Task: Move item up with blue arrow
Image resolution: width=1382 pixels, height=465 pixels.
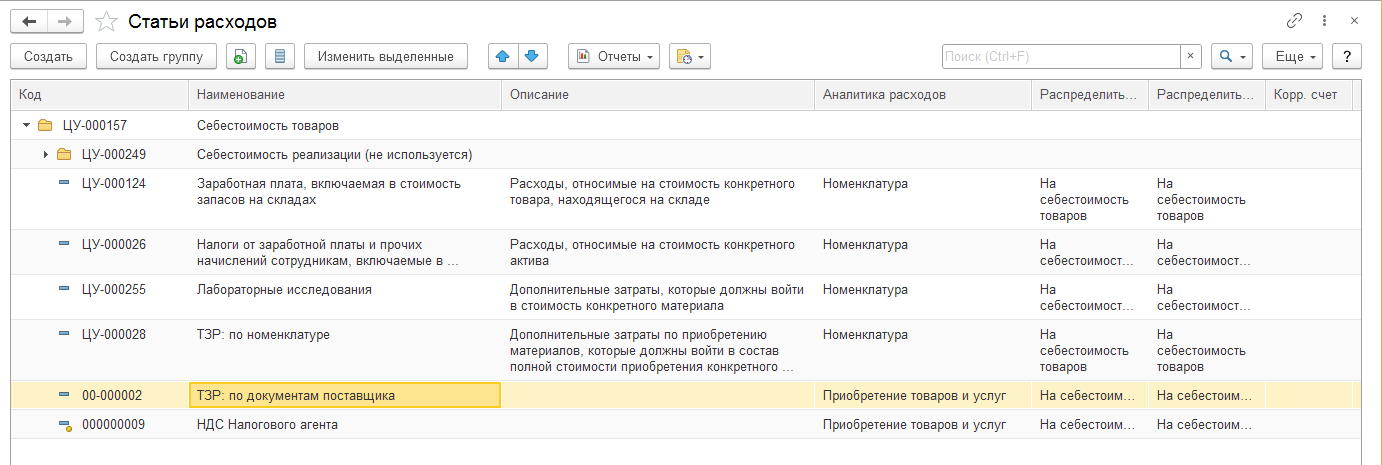Action: [503, 57]
